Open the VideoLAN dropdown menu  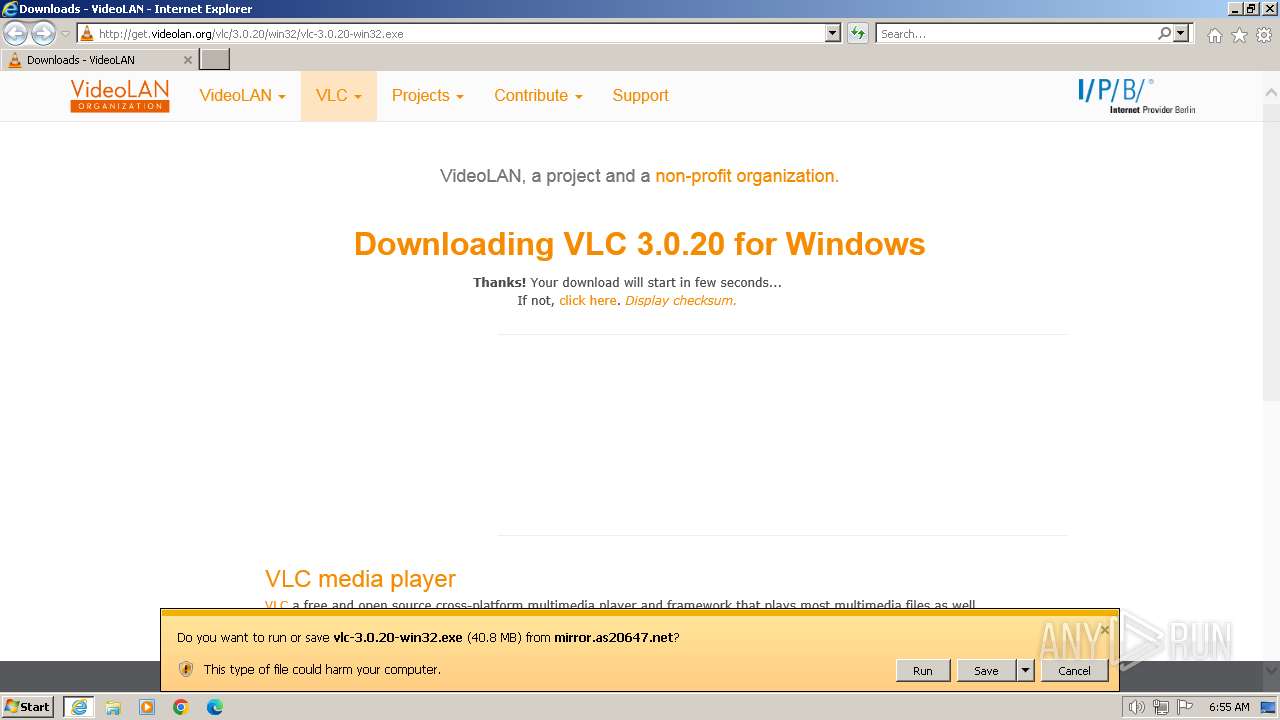[x=242, y=96]
